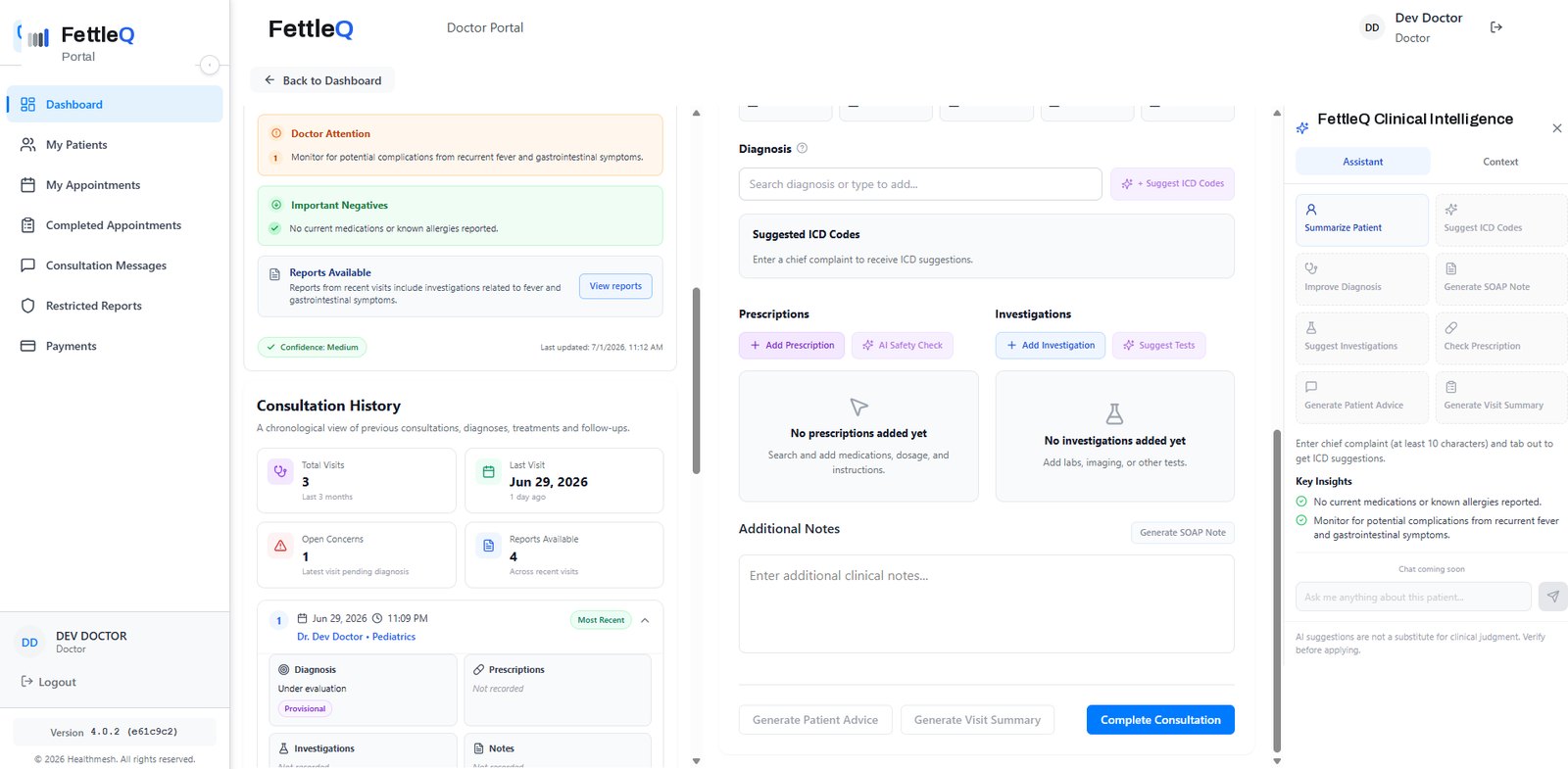Click Add Investigation
Screen dimensions: 1568x769
(x=1050, y=345)
